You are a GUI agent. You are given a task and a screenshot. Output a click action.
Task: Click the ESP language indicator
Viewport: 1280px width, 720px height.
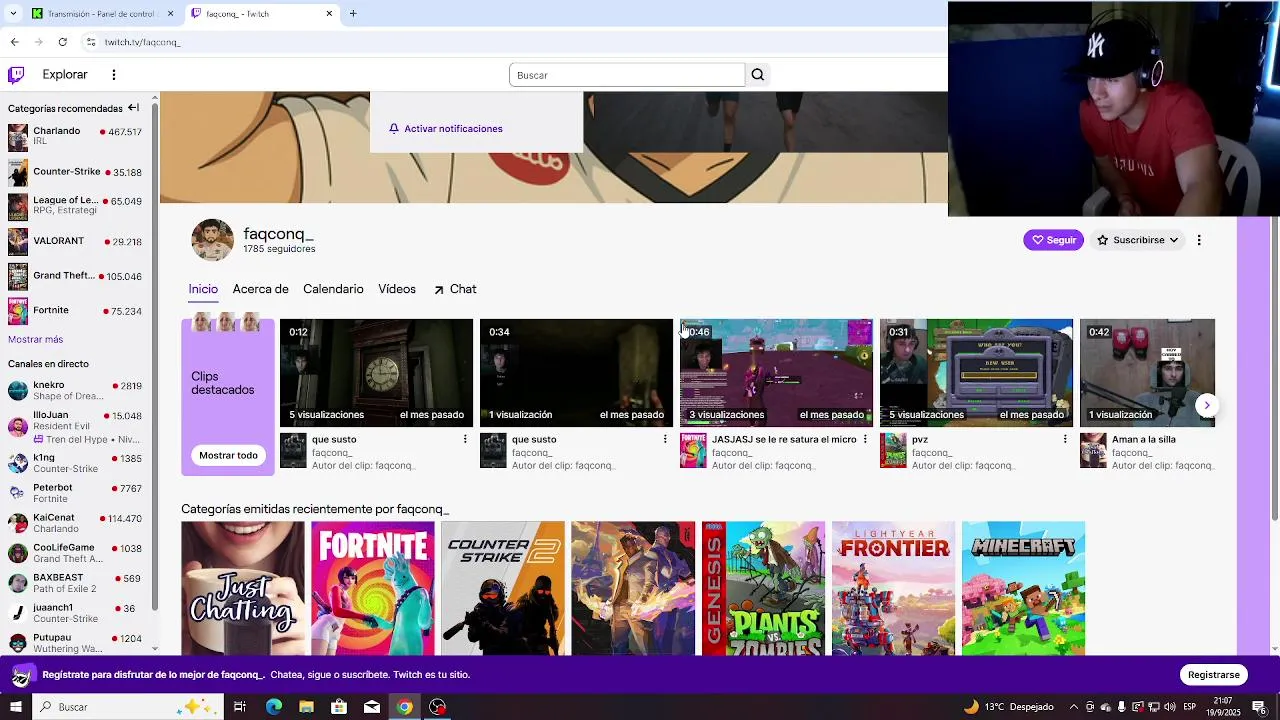tap(1190, 707)
